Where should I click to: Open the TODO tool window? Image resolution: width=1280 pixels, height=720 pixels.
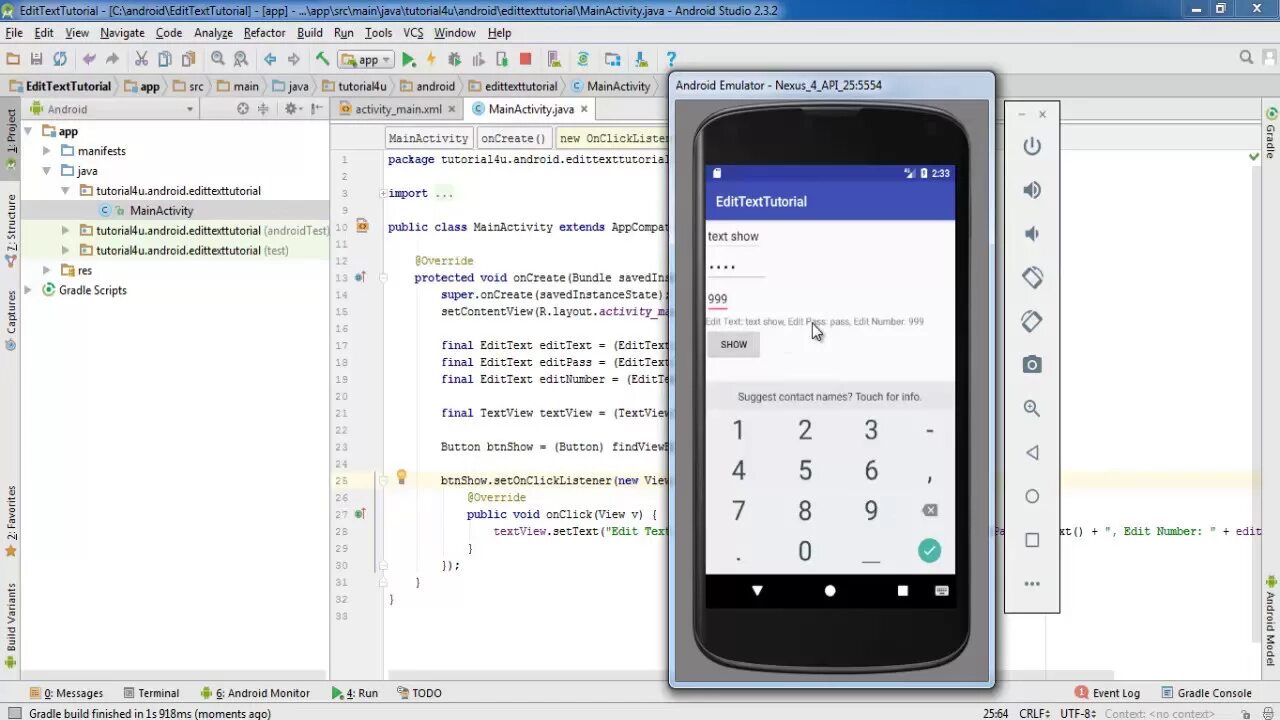tap(419, 693)
